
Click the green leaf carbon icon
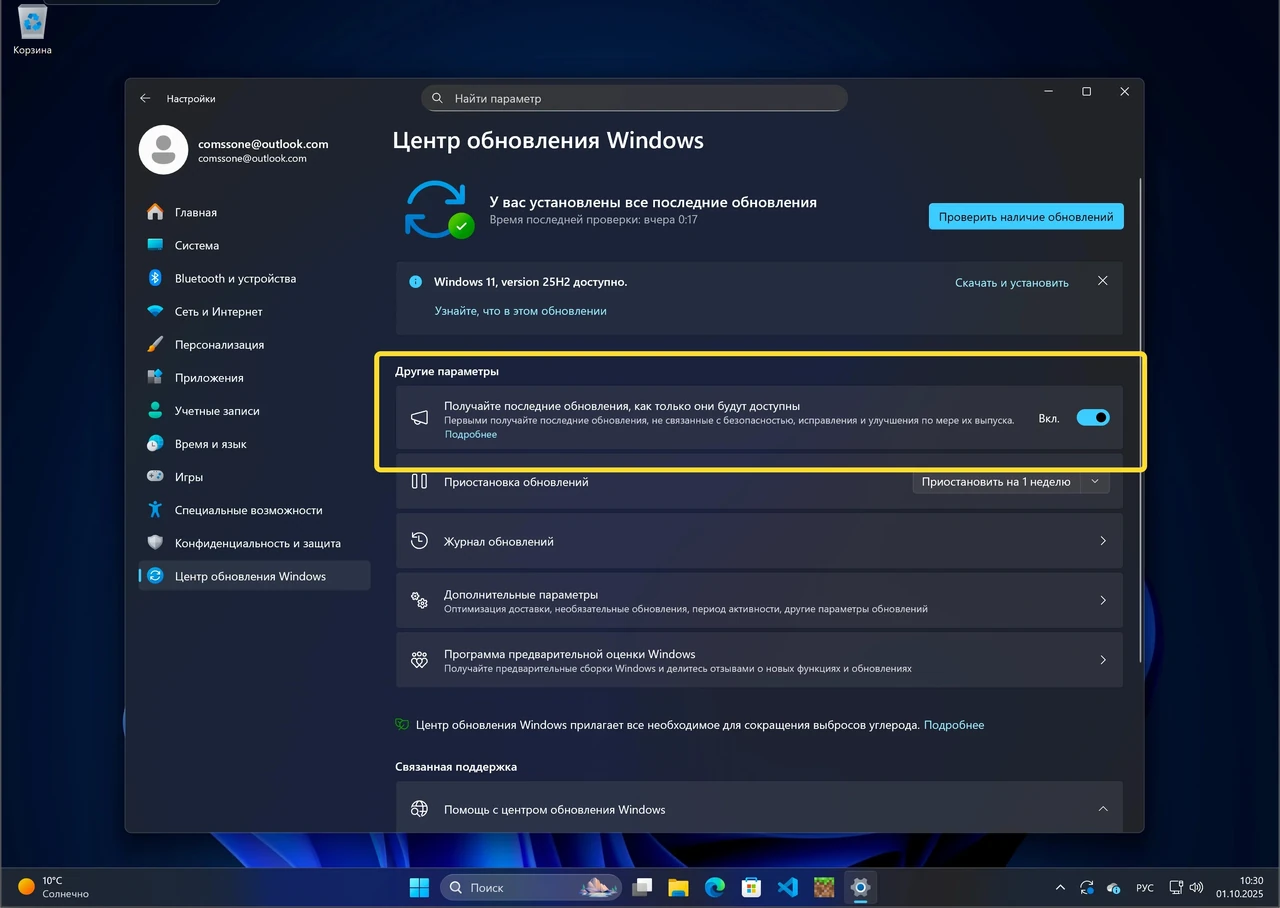tap(402, 725)
